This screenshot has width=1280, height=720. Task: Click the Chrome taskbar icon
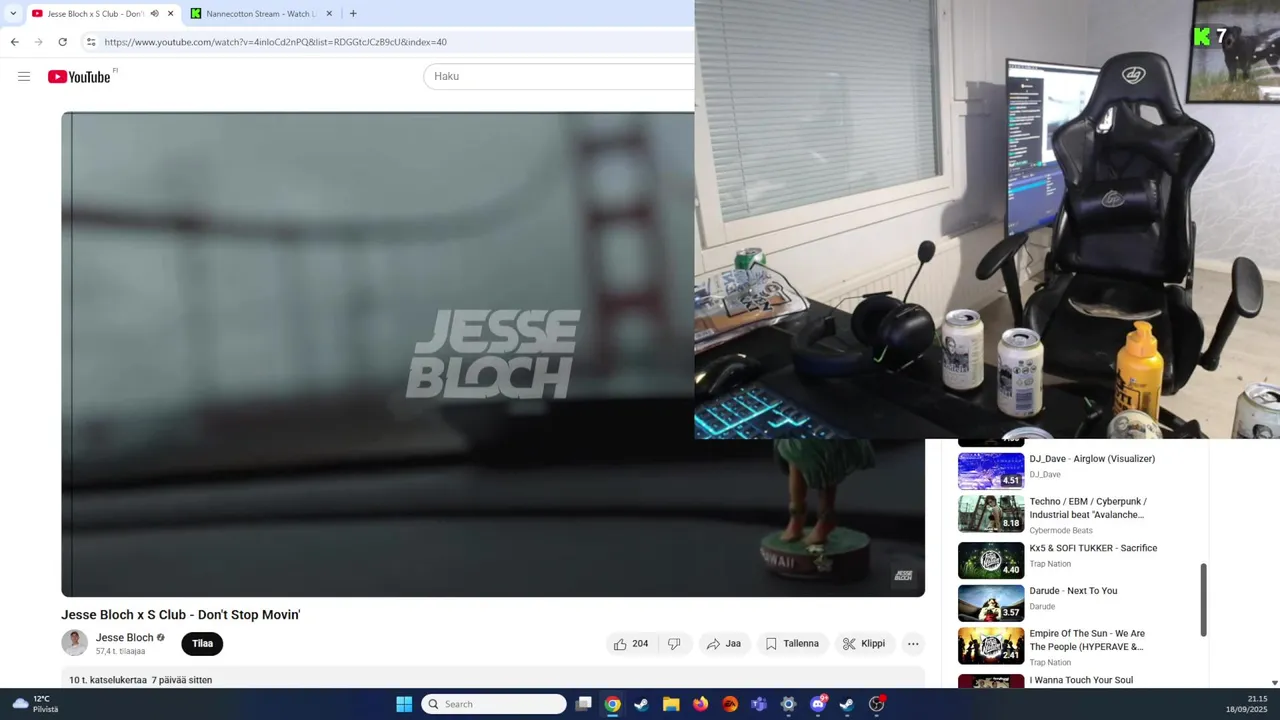(612, 704)
